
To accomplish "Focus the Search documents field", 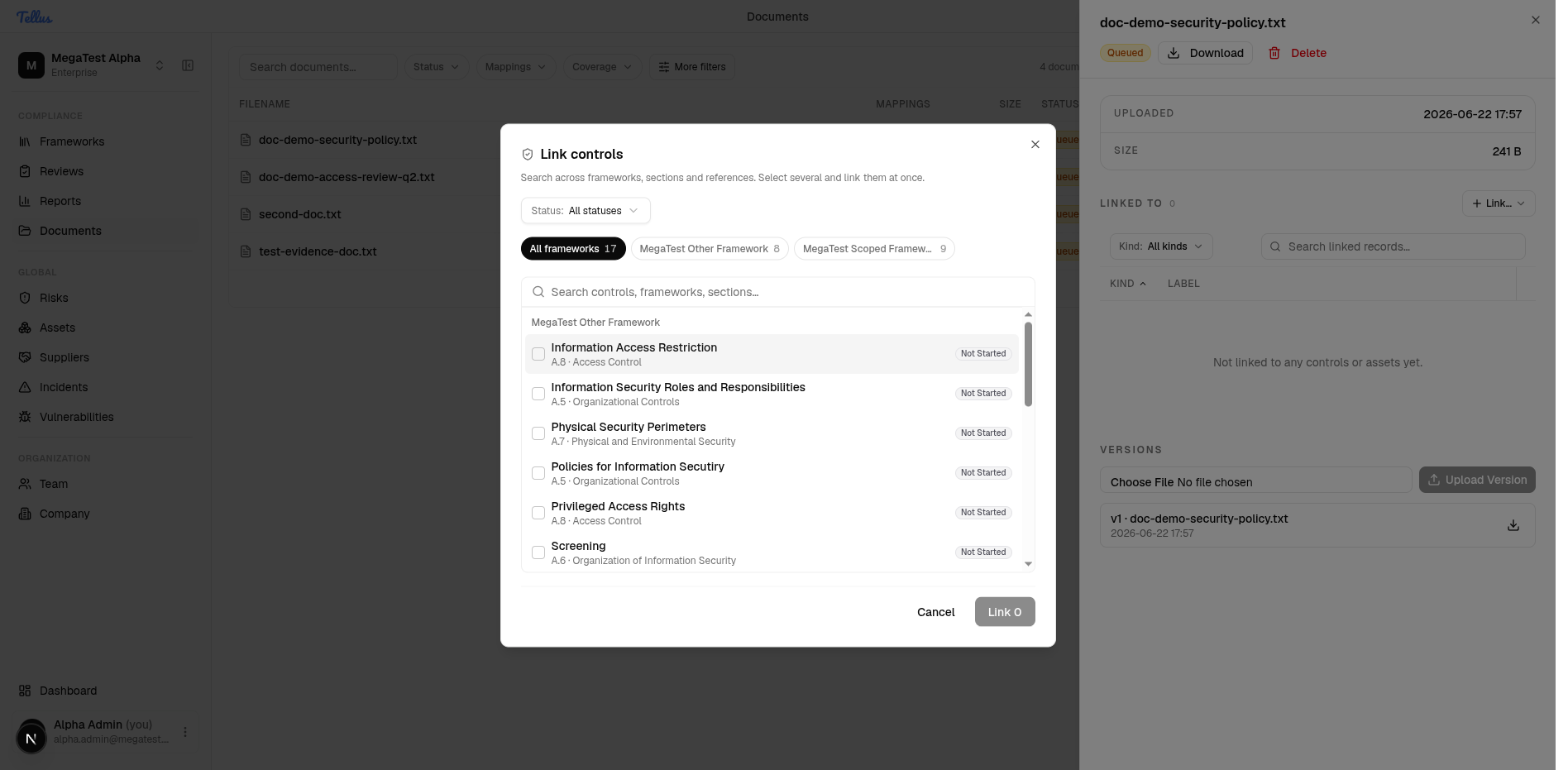I will tap(318, 67).
